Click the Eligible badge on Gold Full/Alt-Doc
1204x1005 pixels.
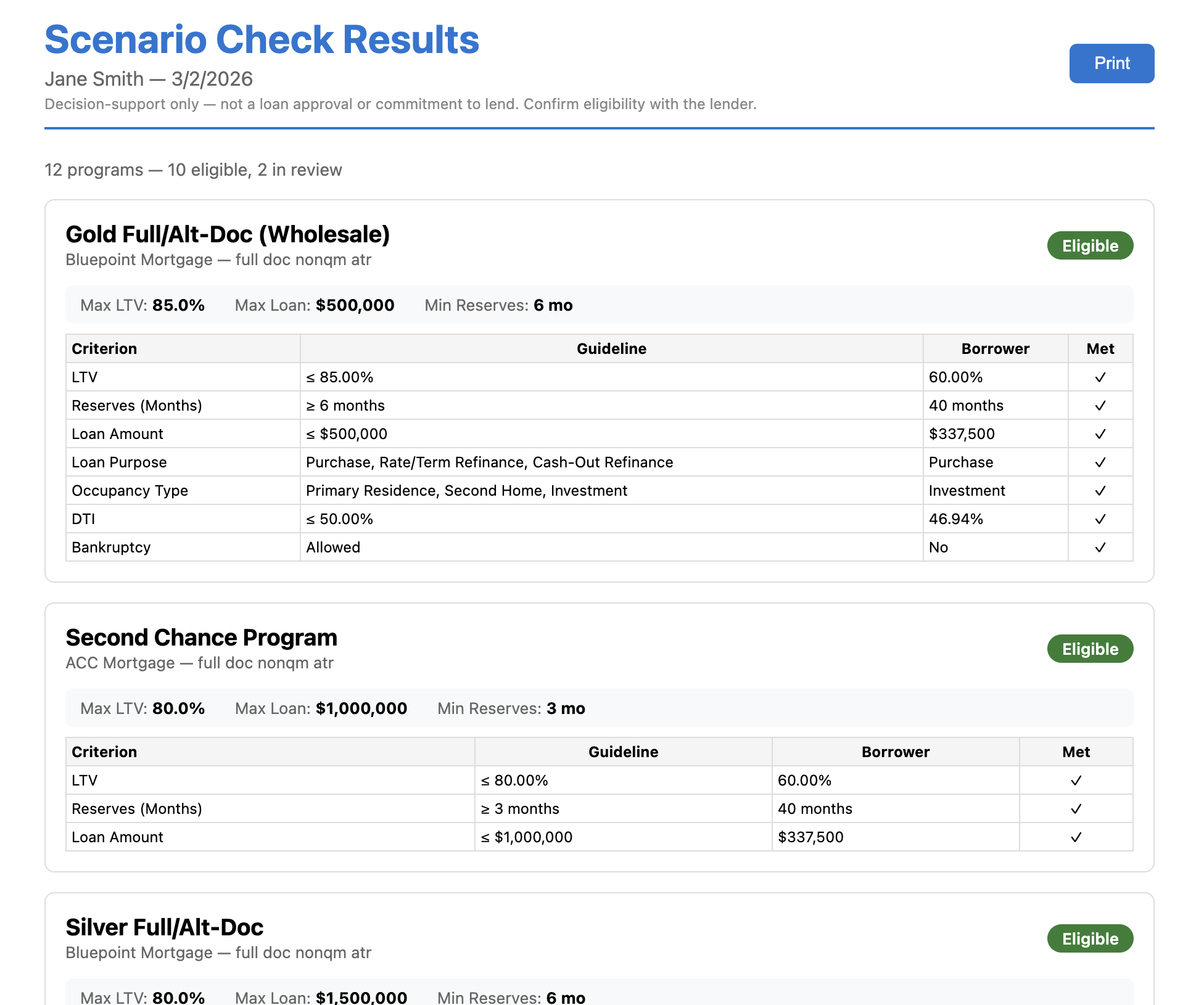click(1090, 245)
